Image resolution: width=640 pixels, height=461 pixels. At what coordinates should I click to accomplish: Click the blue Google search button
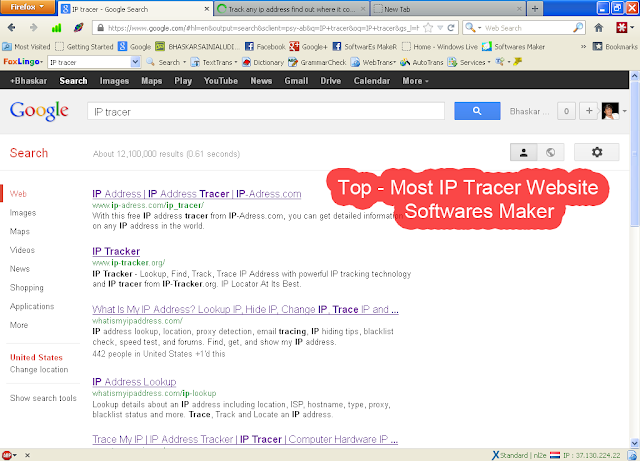[477, 111]
